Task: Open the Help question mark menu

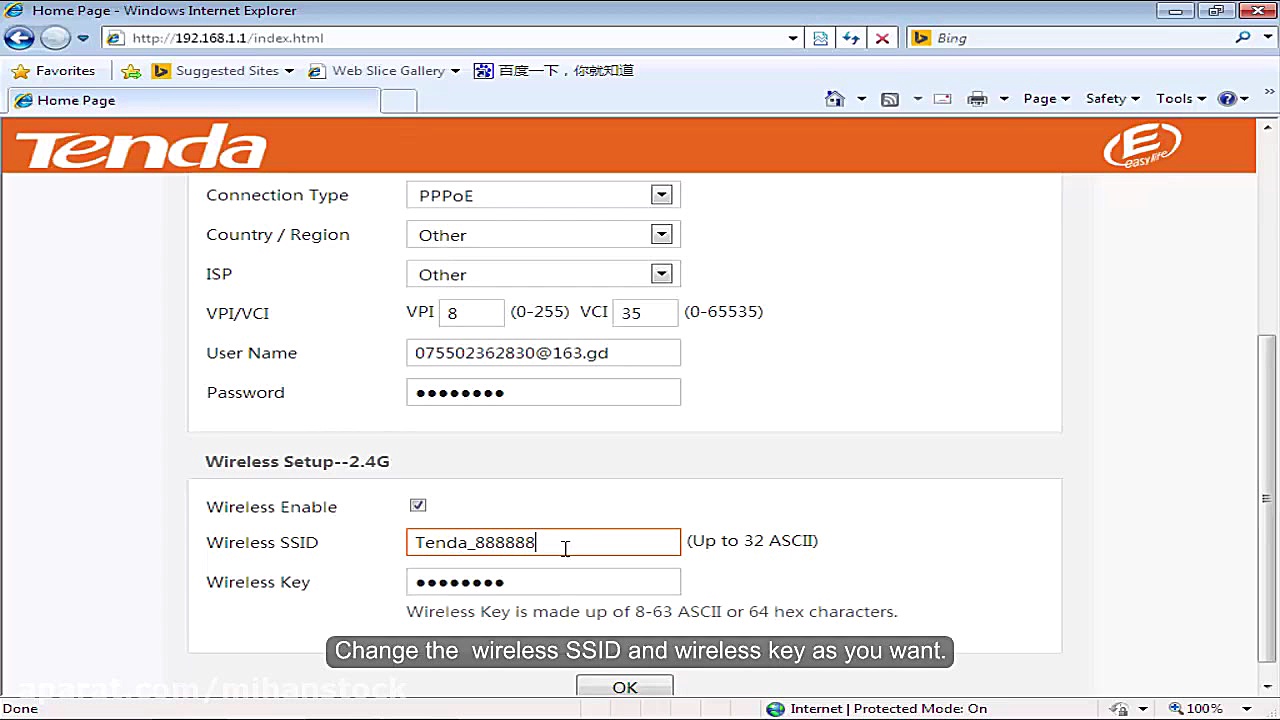Action: coord(1234,99)
